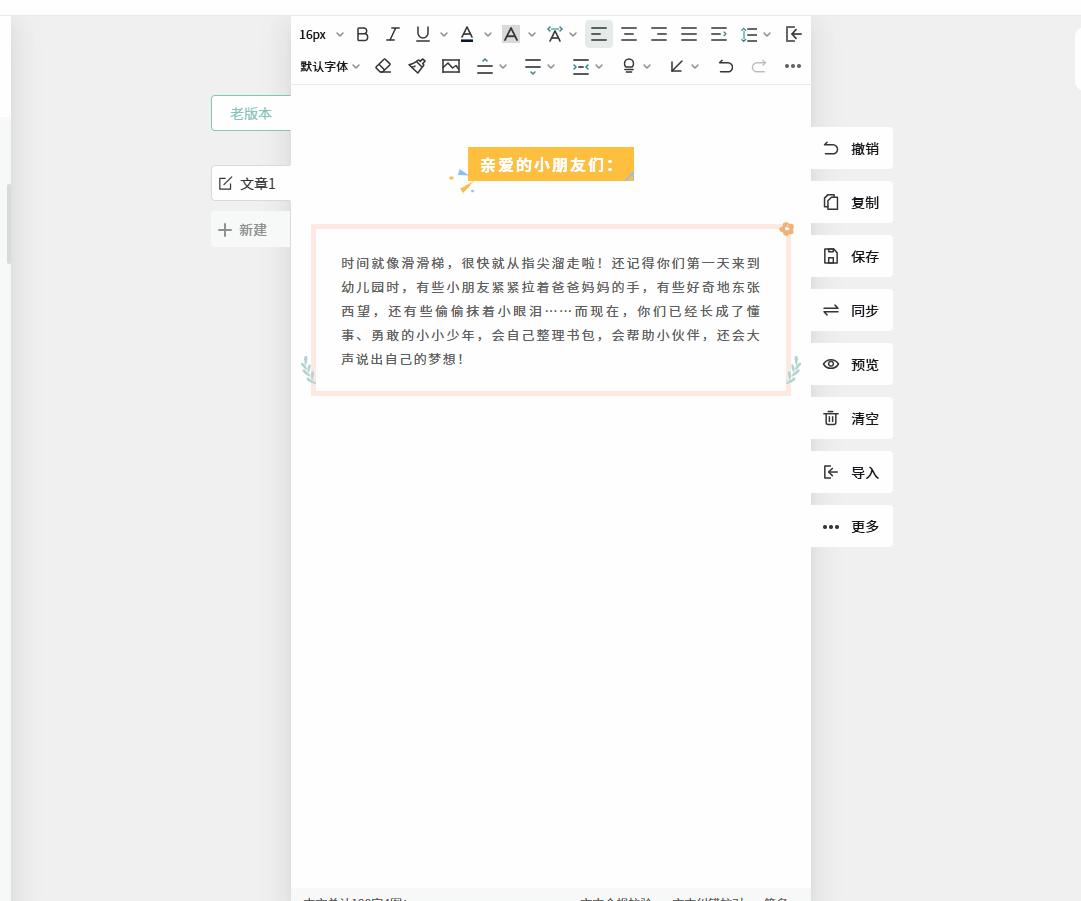1081x901 pixels.
Task: Expand the highlight color dropdown arrow
Action: coord(532,34)
